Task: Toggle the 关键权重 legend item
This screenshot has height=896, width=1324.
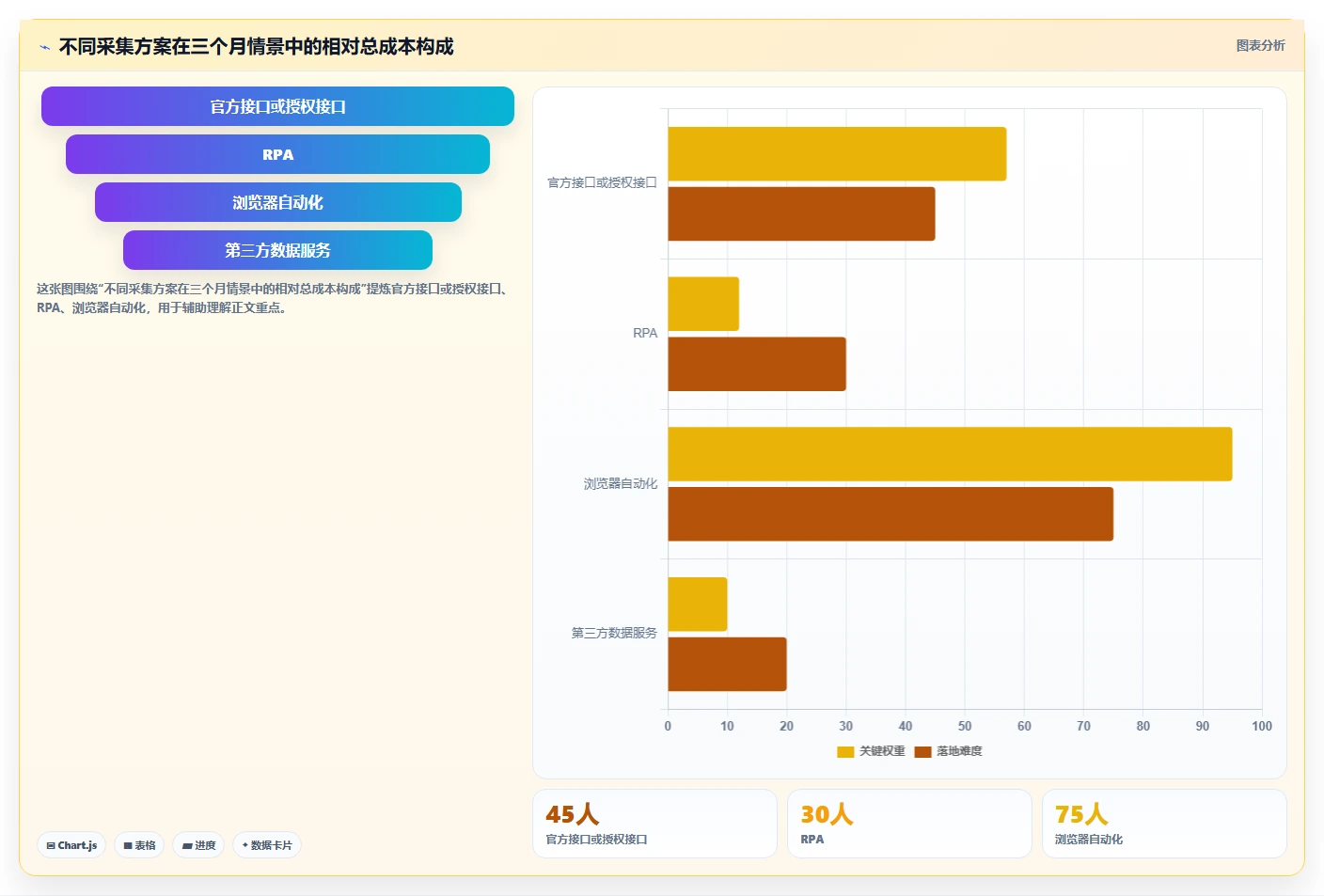Action: pyautogui.click(x=871, y=751)
